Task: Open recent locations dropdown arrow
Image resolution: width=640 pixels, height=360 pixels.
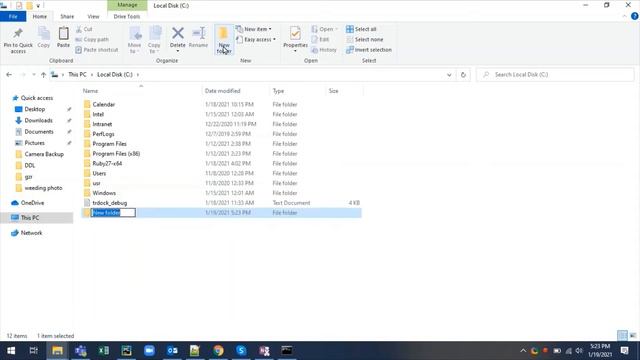Action: click(x=33, y=75)
